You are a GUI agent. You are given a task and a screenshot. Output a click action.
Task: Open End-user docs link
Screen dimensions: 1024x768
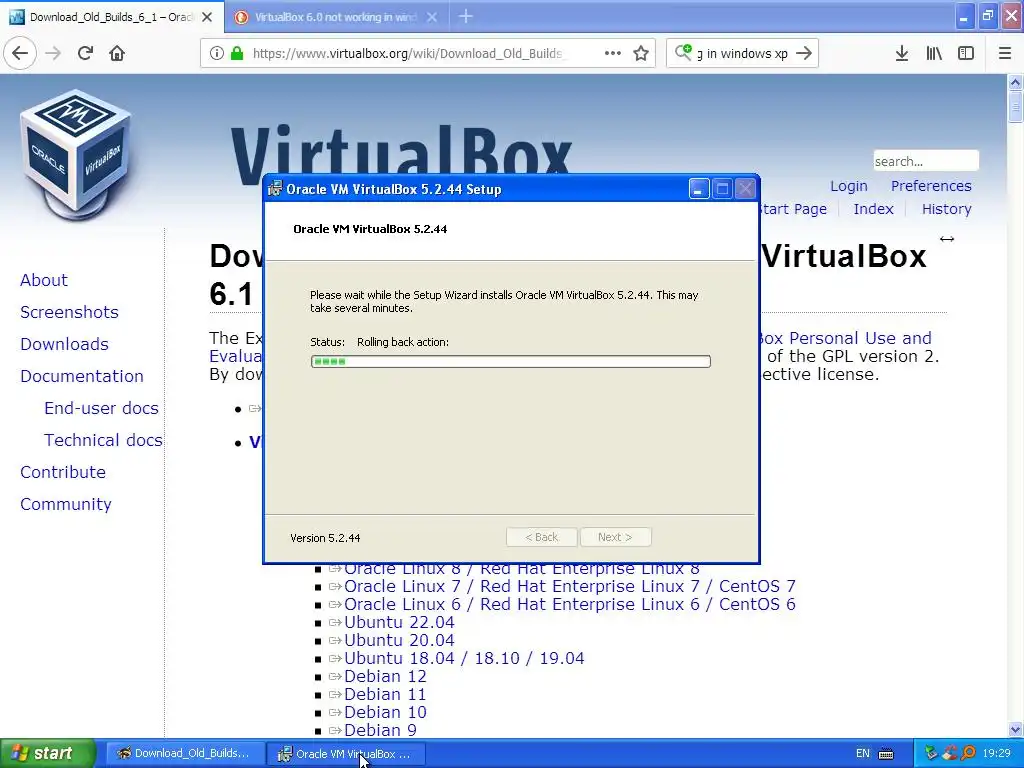[x=101, y=408]
